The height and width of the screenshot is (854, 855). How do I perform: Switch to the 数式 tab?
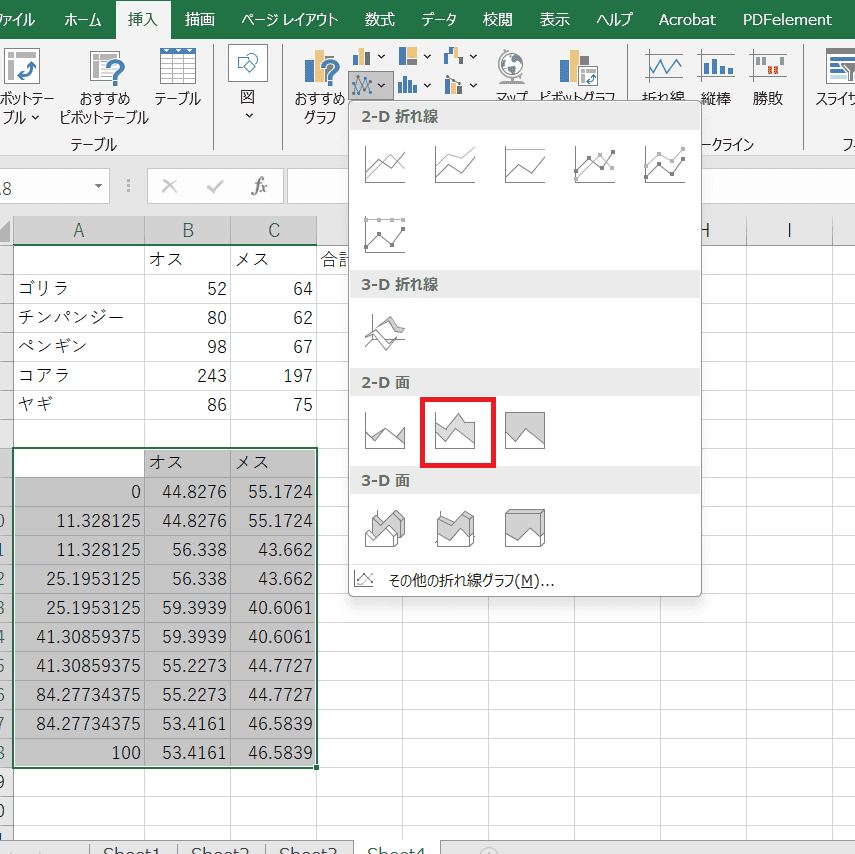click(x=380, y=20)
